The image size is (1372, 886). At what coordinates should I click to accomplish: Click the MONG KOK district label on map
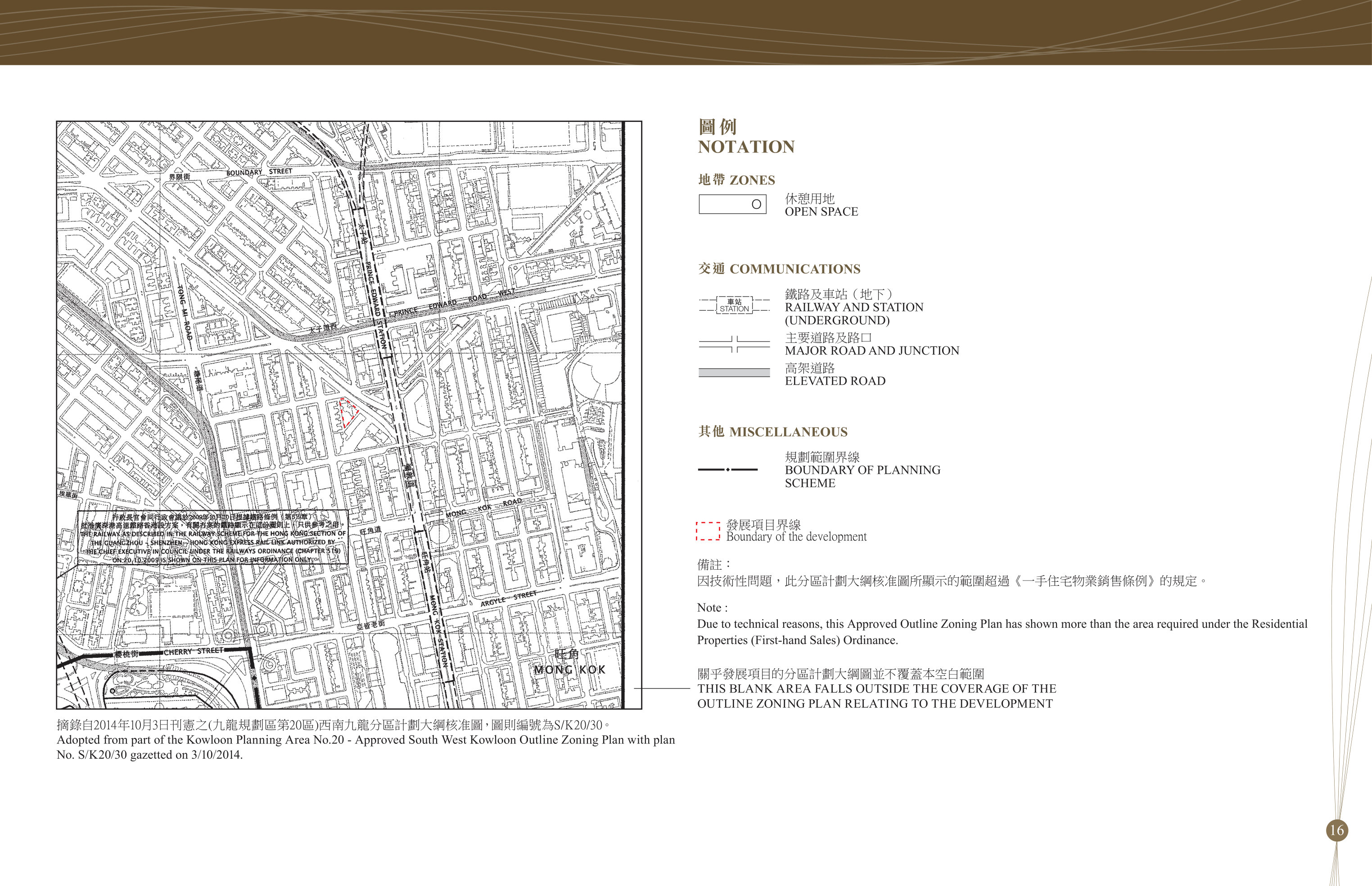click(569, 670)
